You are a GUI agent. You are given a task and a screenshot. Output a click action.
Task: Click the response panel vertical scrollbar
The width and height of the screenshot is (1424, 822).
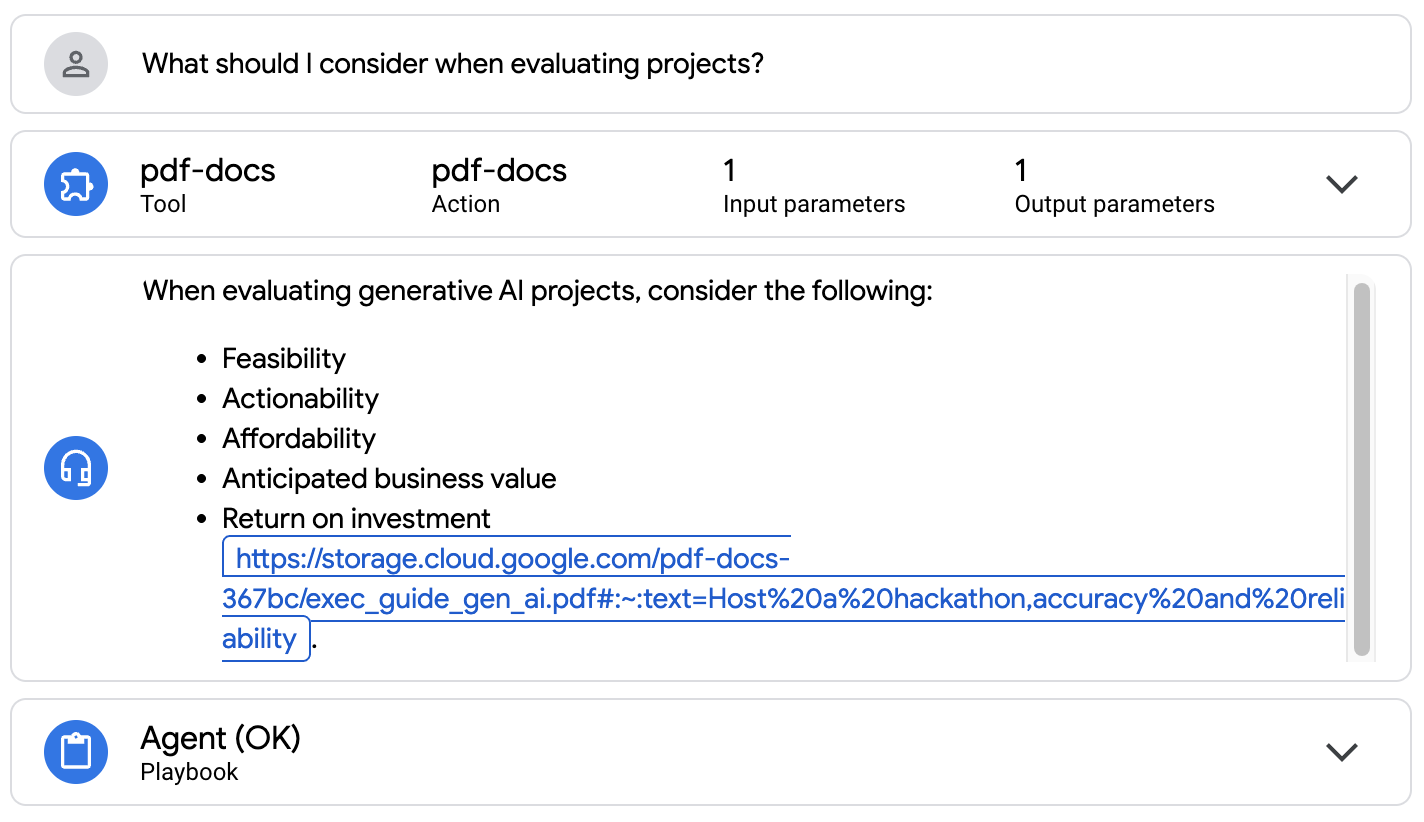(1361, 468)
